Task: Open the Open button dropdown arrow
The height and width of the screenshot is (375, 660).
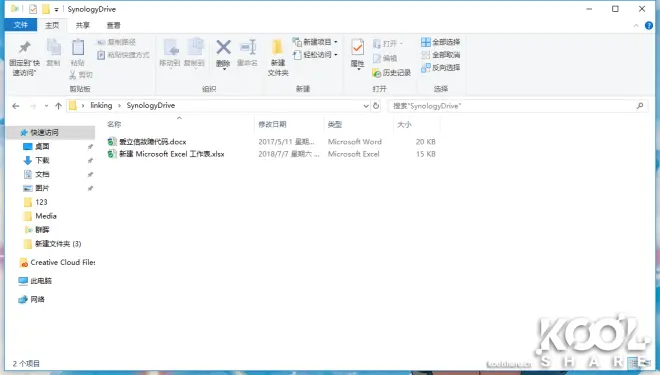Action: tap(401, 43)
